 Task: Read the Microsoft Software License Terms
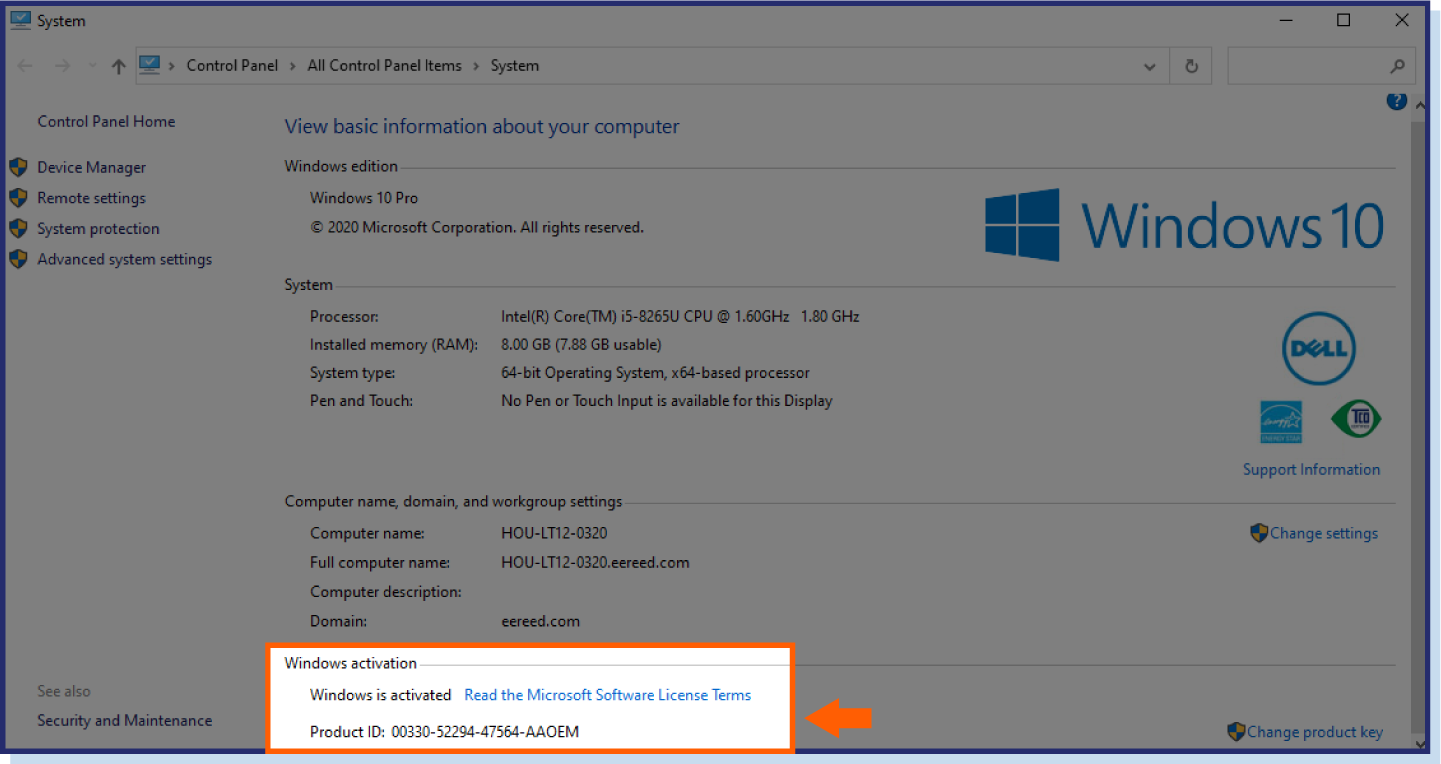click(608, 694)
